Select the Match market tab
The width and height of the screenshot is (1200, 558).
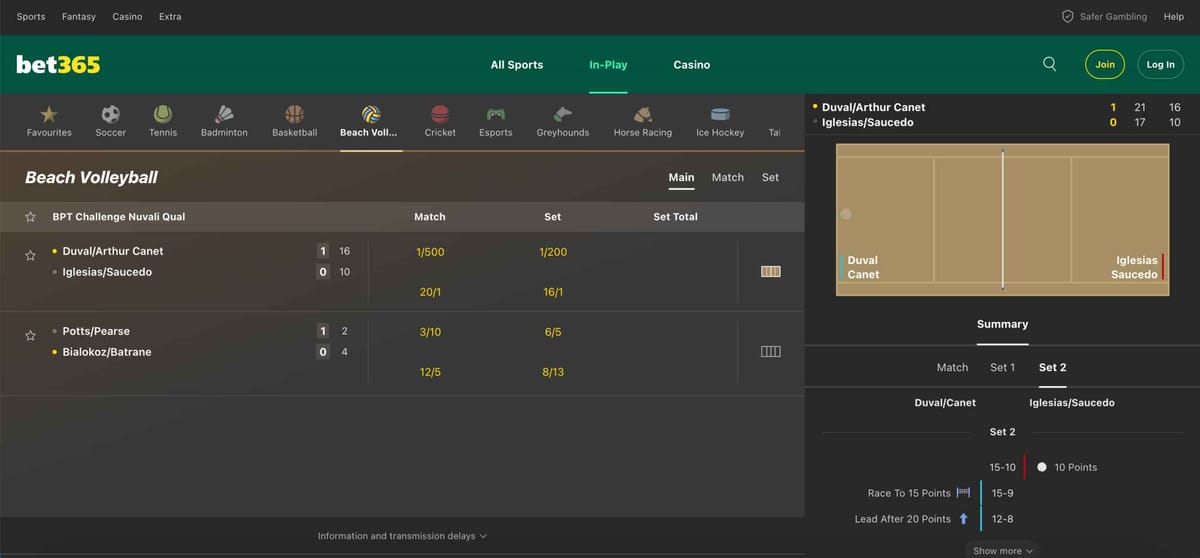[x=728, y=177]
